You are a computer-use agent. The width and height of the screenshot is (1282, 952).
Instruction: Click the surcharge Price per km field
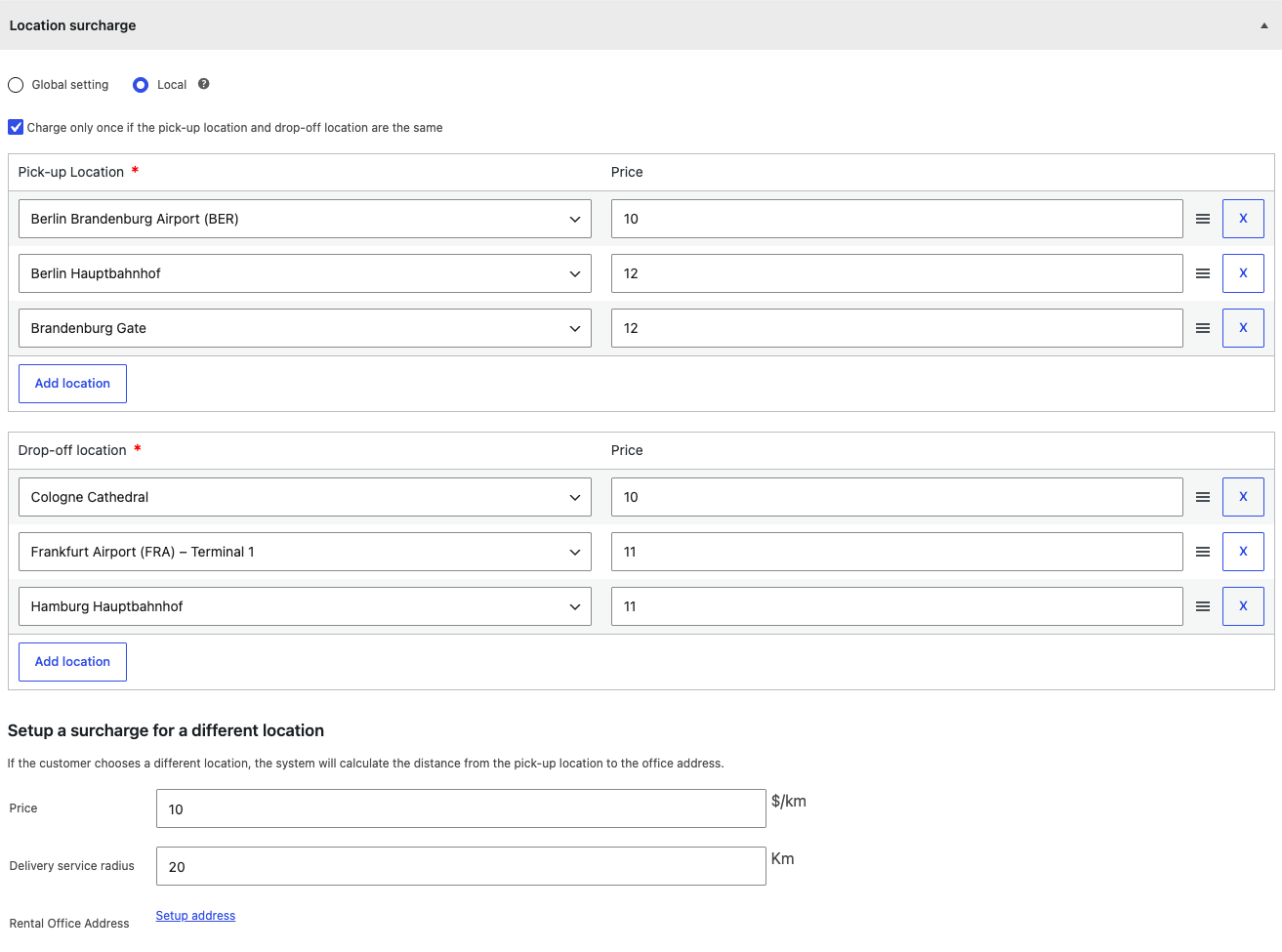coord(461,808)
